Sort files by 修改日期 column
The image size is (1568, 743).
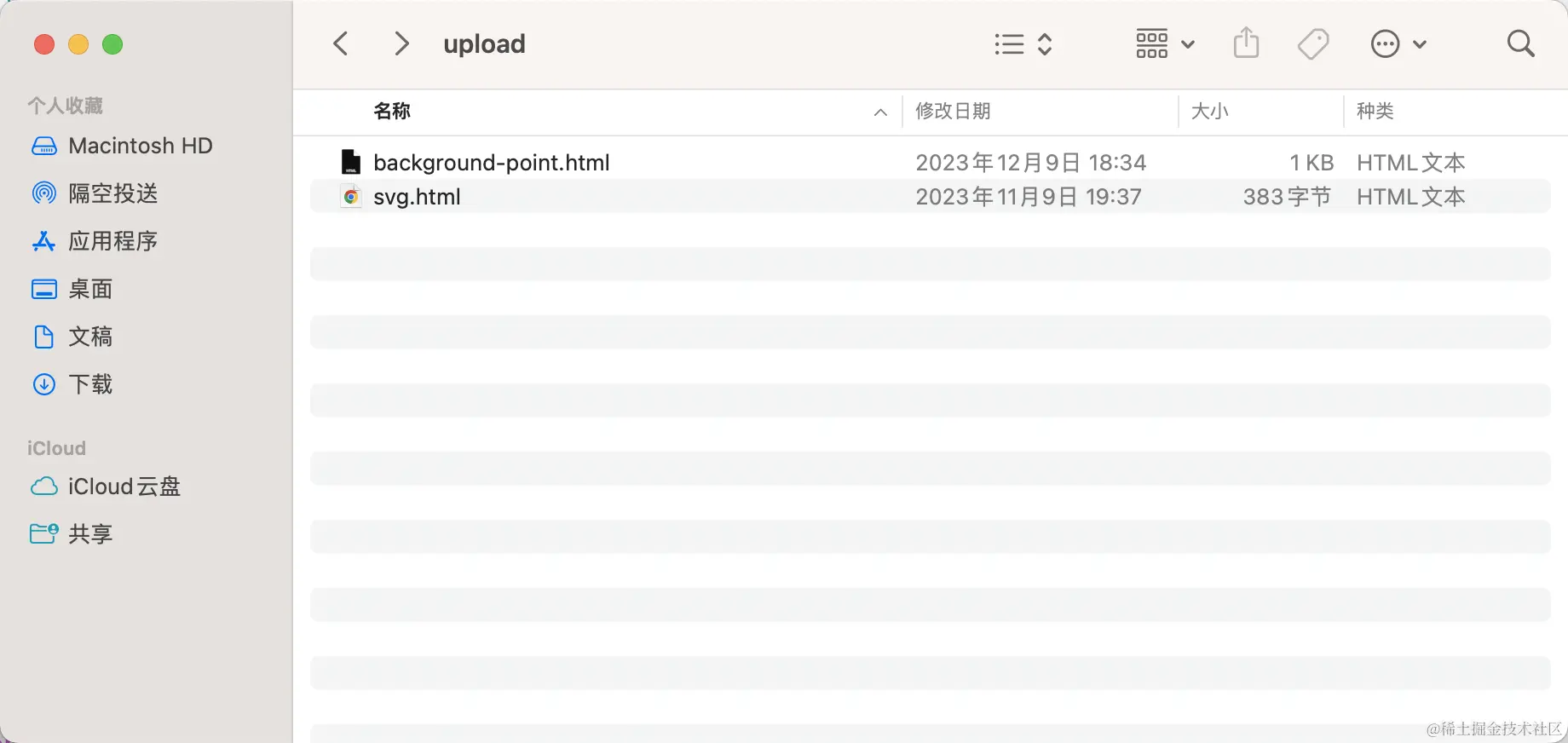[x=953, y=111]
